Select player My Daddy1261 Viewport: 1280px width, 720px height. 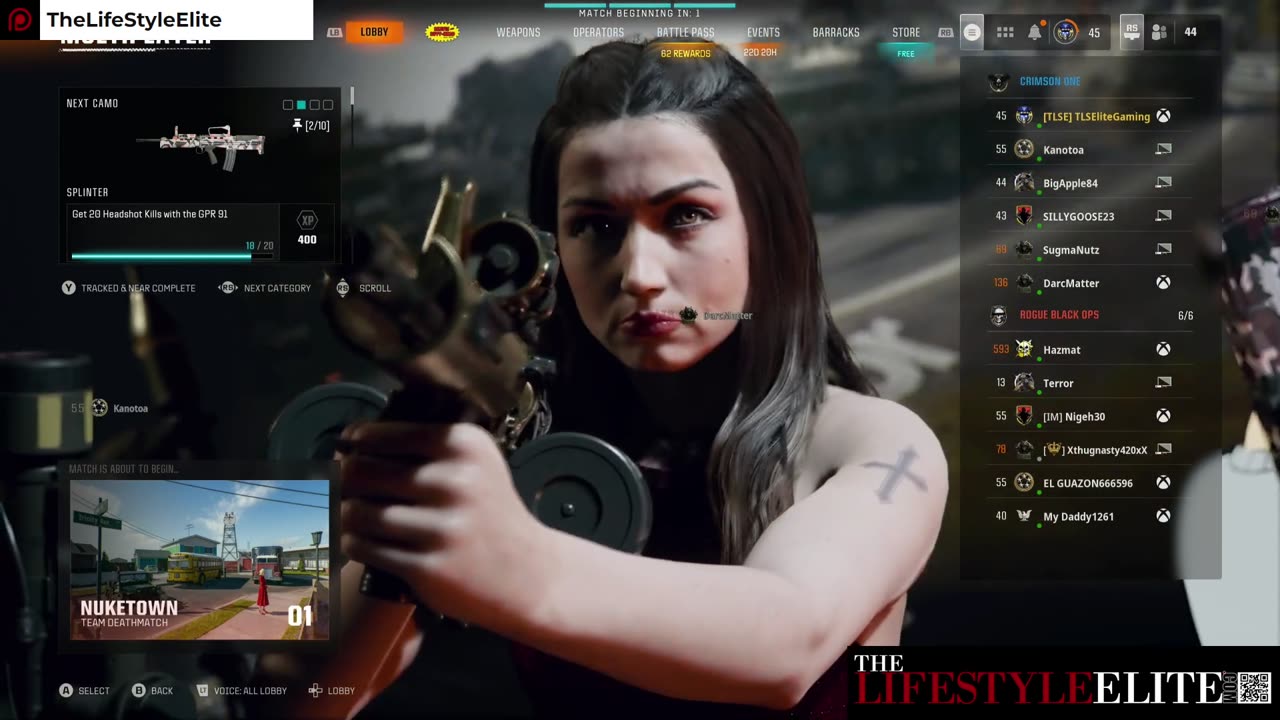click(x=1090, y=516)
